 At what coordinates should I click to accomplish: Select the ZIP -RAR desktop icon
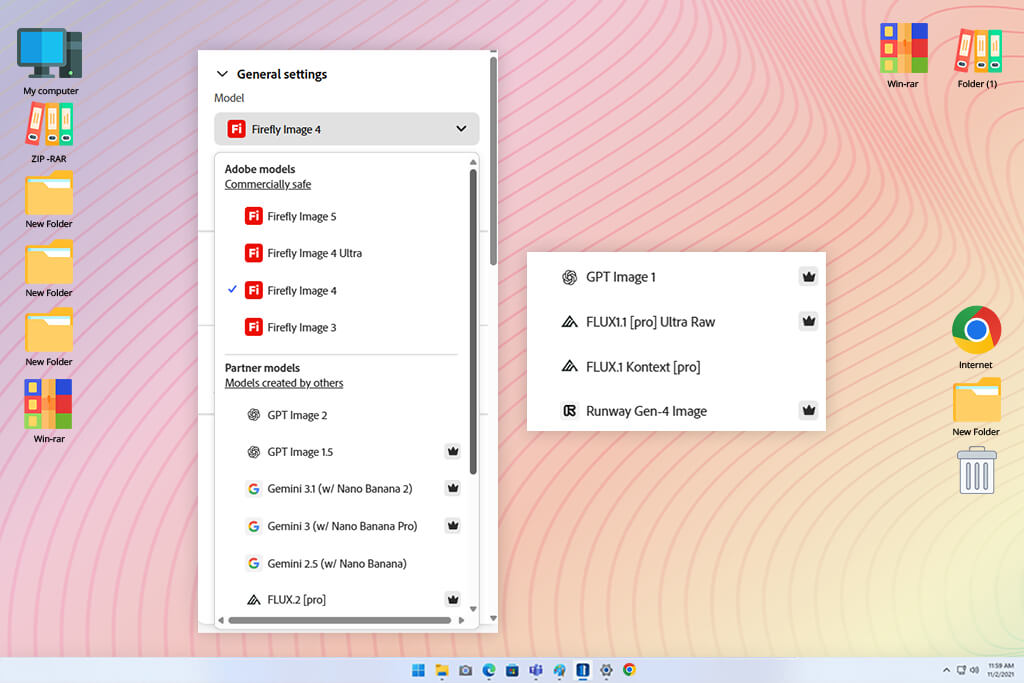click(49, 133)
